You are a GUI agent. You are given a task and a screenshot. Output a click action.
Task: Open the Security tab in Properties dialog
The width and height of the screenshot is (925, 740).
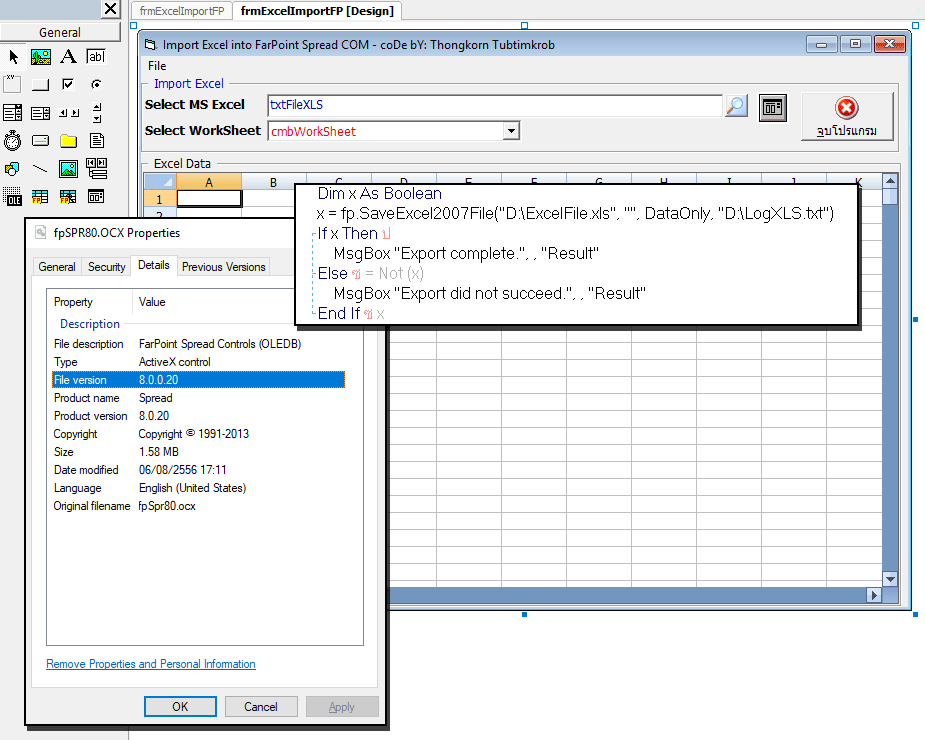(107, 267)
